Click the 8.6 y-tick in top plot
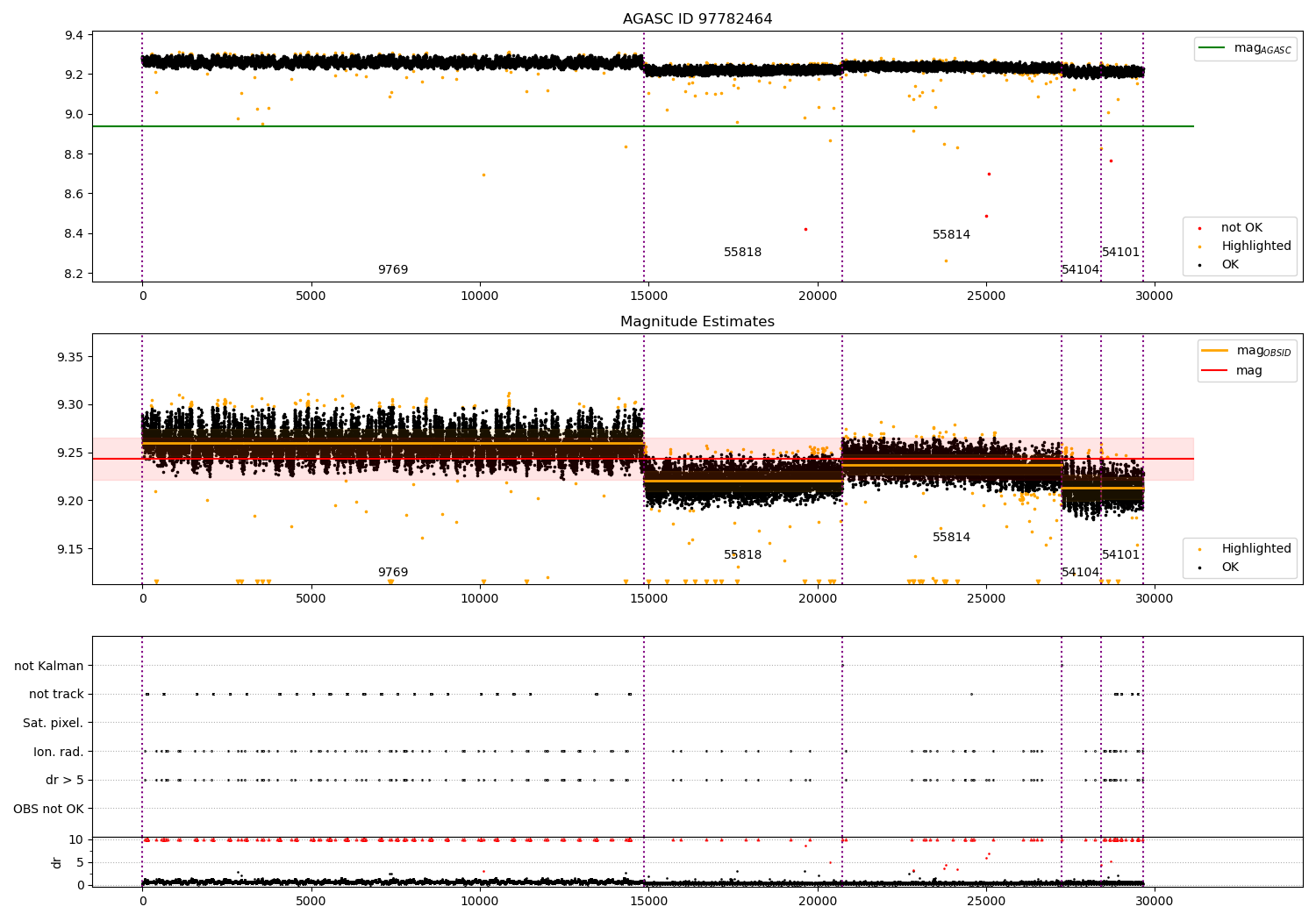Screen dimensions: 1316x921 tap(75, 195)
